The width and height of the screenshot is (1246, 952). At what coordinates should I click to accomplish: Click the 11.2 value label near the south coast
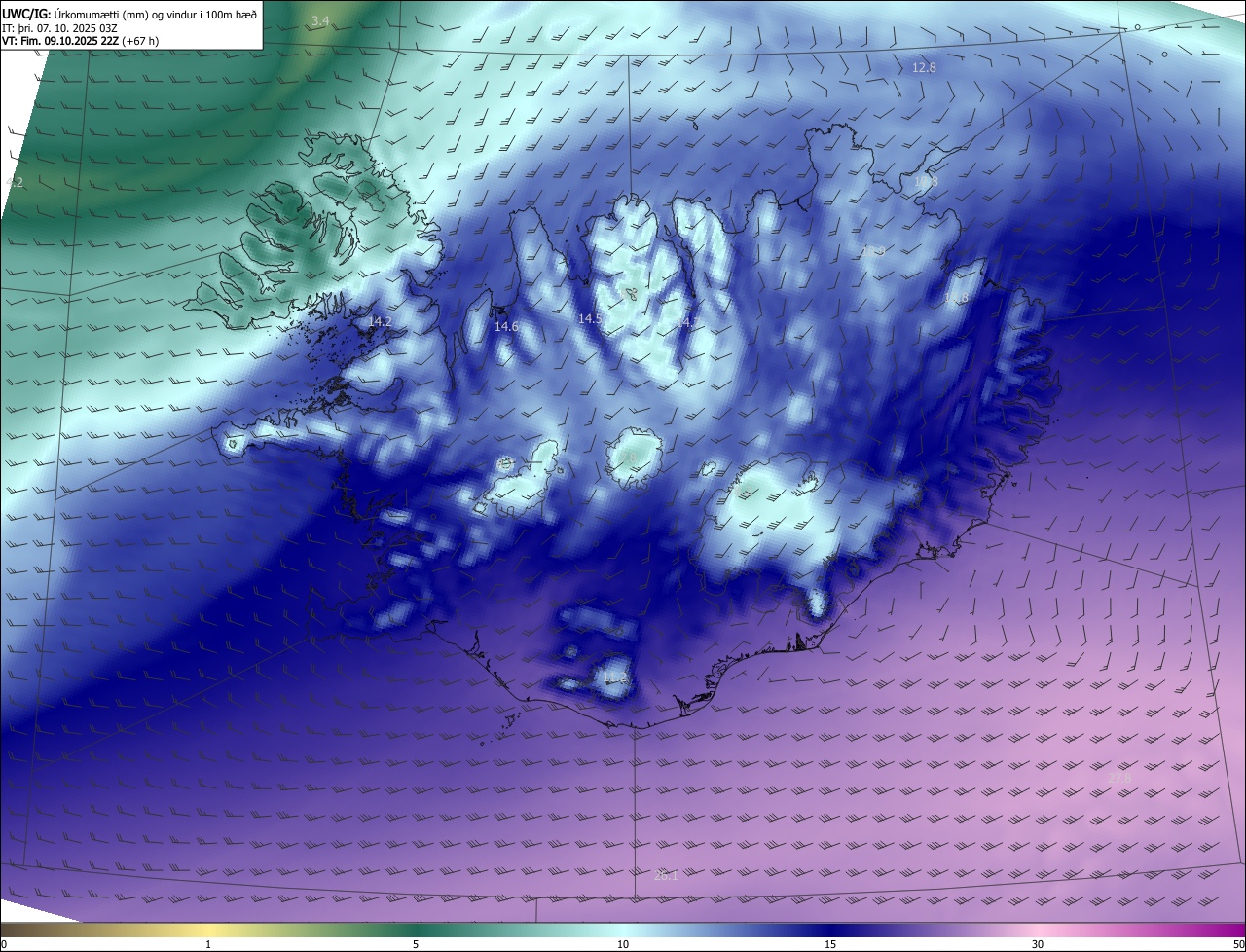[615, 677]
